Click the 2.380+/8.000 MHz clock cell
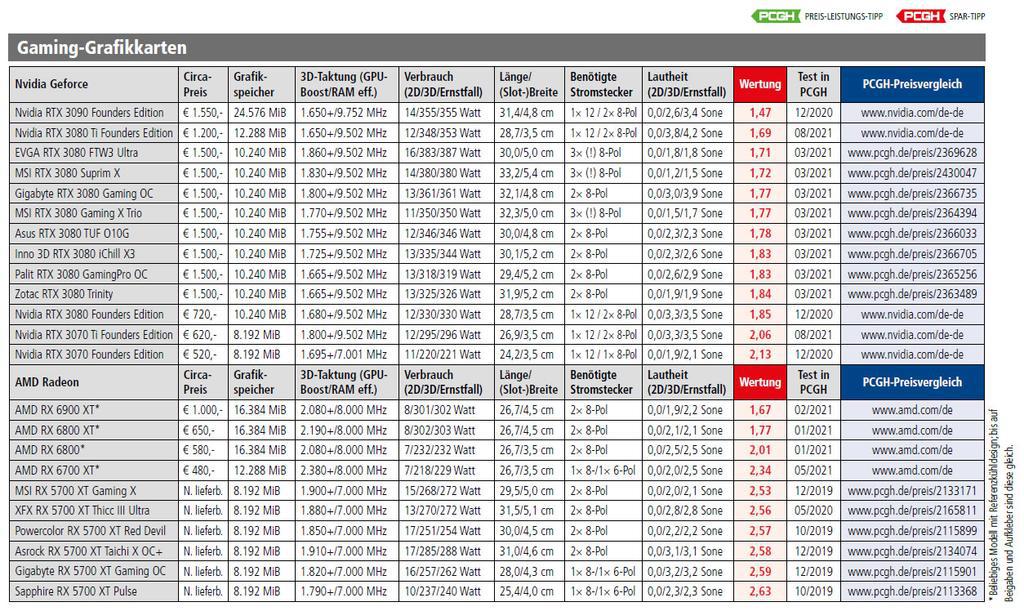The width and height of the screenshot is (1024, 611). (x=347, y=471)
